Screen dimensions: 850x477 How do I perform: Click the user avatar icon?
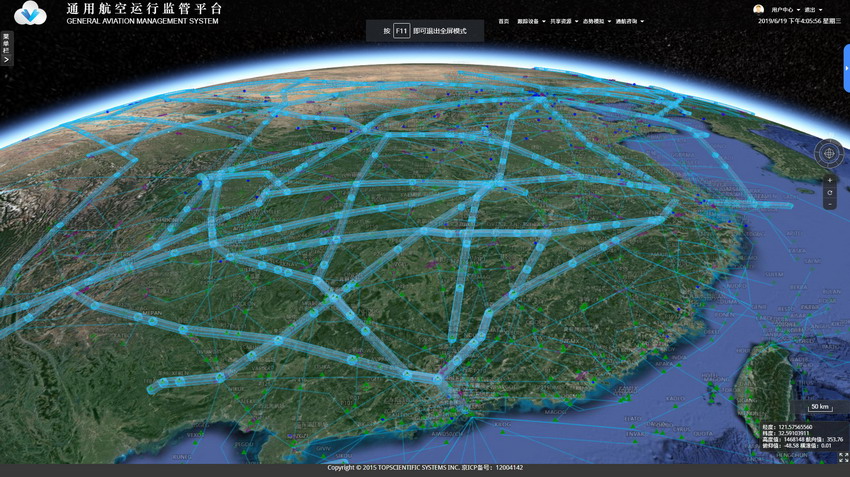tap(758, 9)
